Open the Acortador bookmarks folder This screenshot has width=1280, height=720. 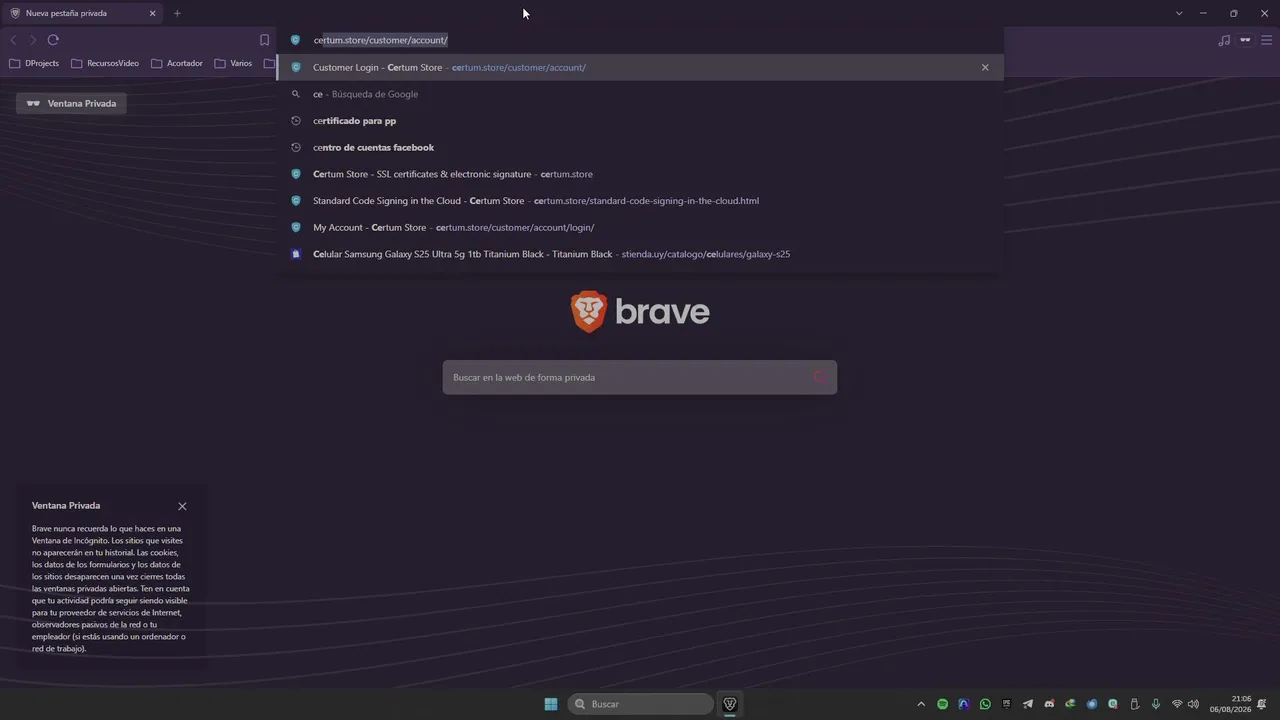pyautogui.click(x=177, y=63)
